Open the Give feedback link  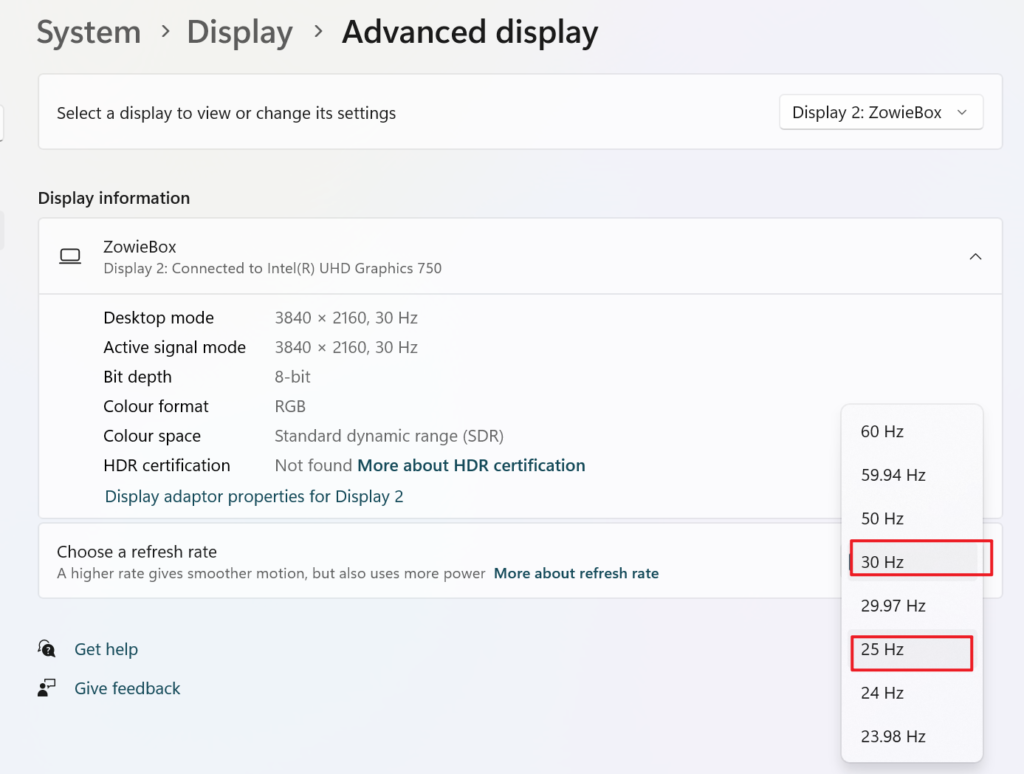(x=127, y=688)
